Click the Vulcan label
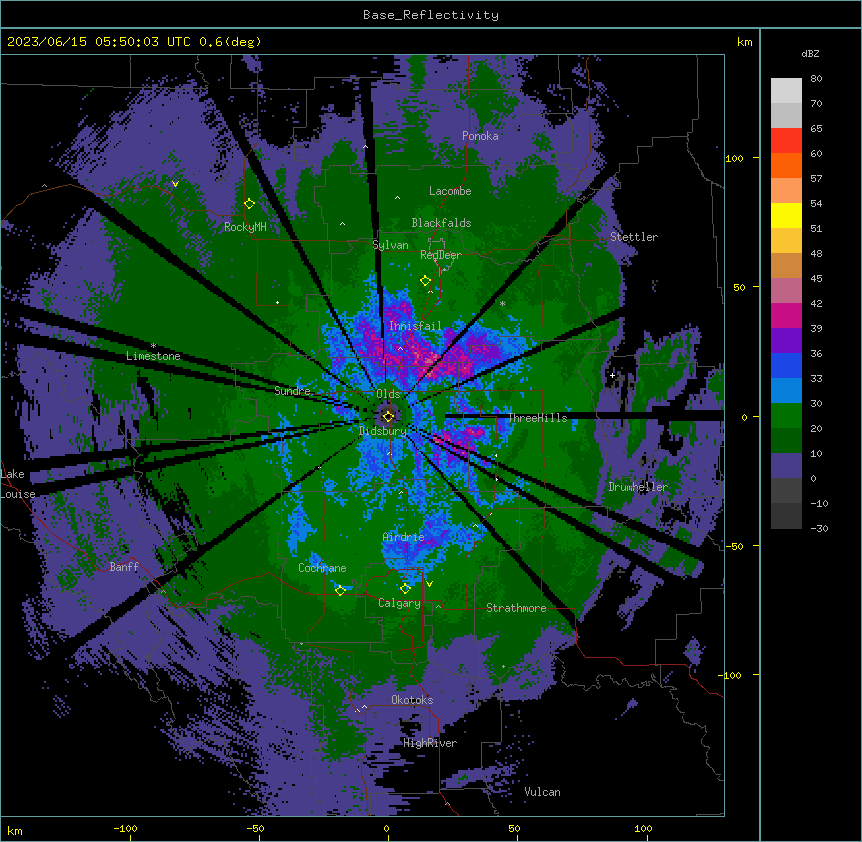Image resolution: width=862 pixels, height=842 pixels. coord(542,792)
